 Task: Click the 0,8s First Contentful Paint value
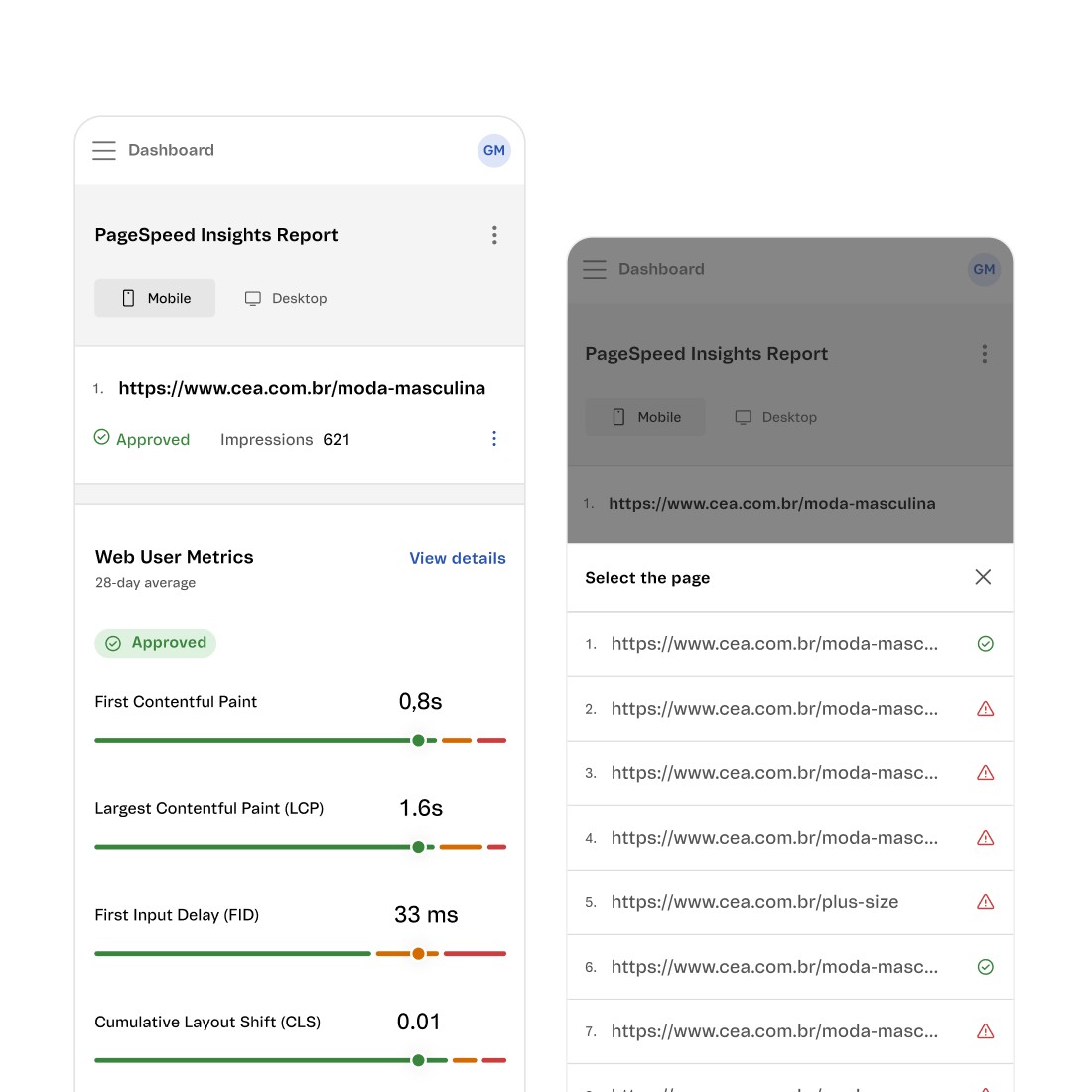[x=420, y=701]
